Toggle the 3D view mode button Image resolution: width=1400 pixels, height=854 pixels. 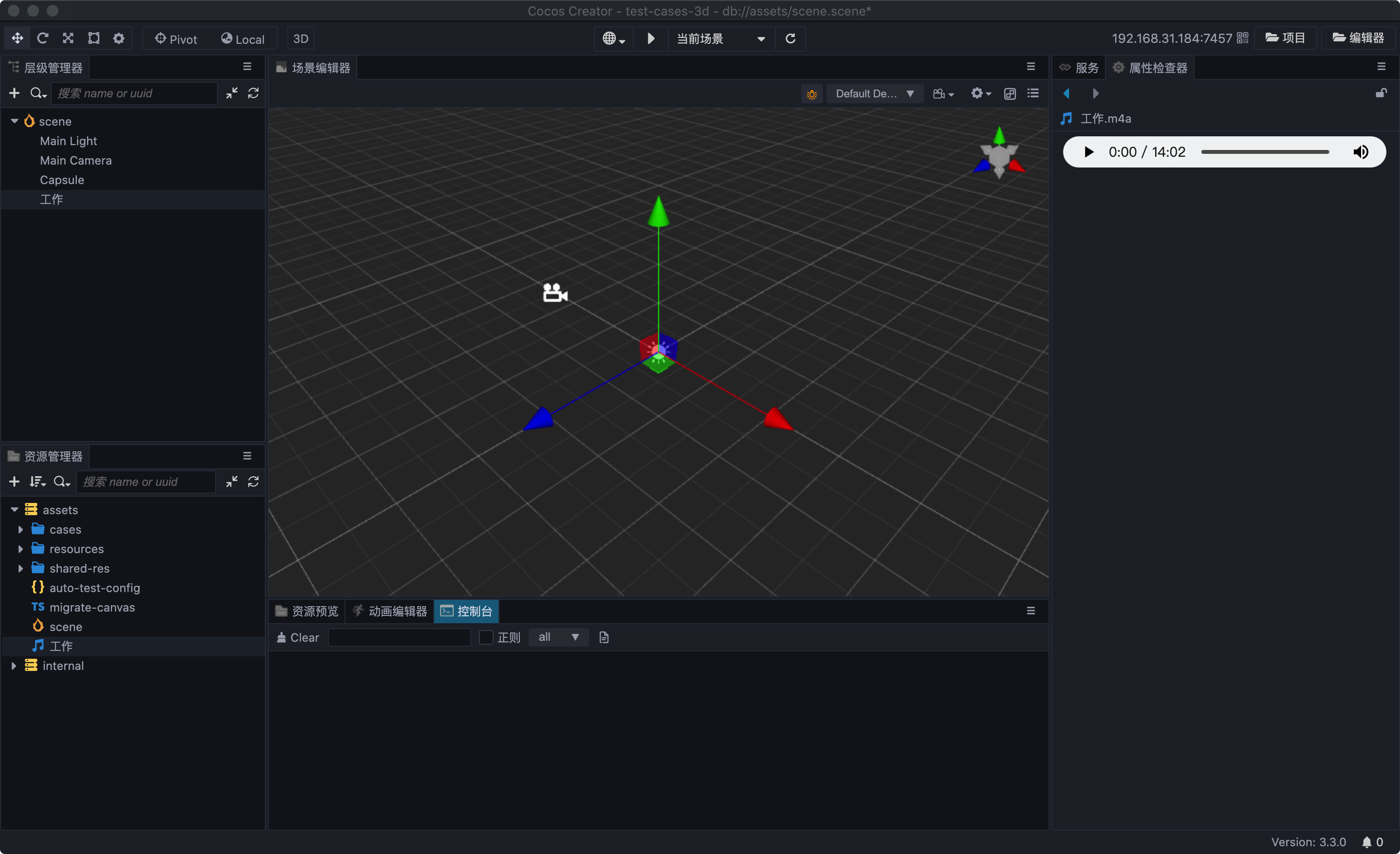pos(300,38)
